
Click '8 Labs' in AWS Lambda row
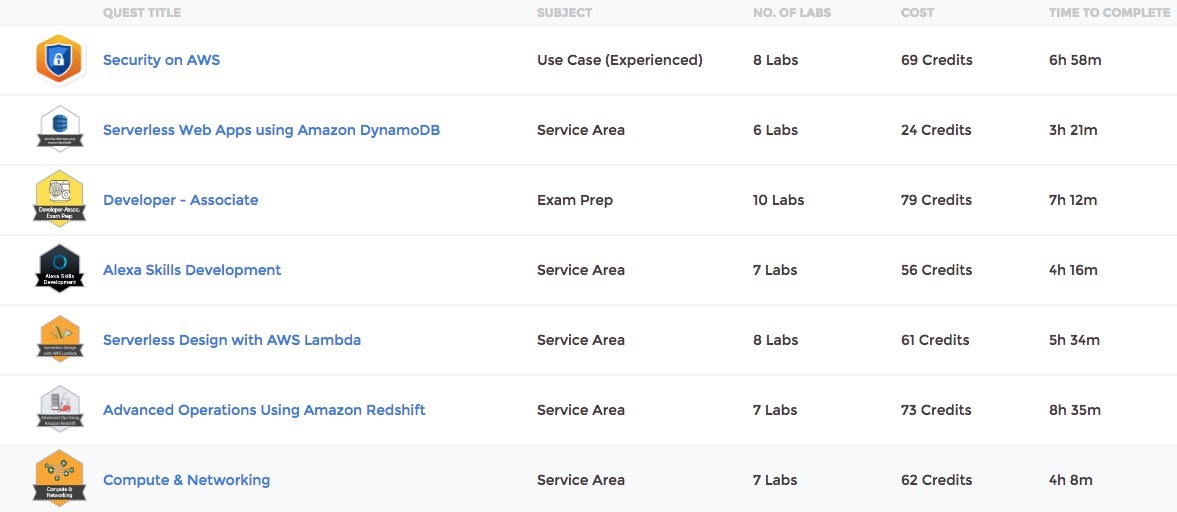coord(775,340)
